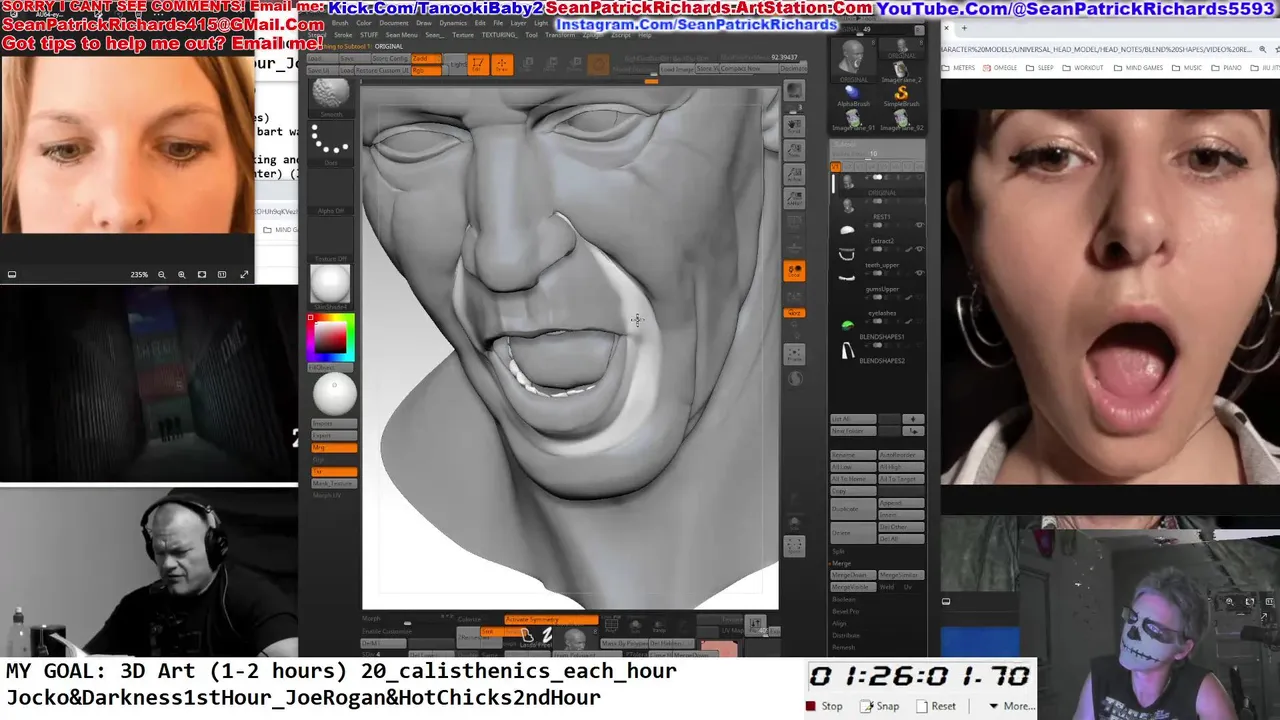The height and width of the screenshot is (720, 1280).
Task: Open the Brush menu
Action: (x=340, y=22)
